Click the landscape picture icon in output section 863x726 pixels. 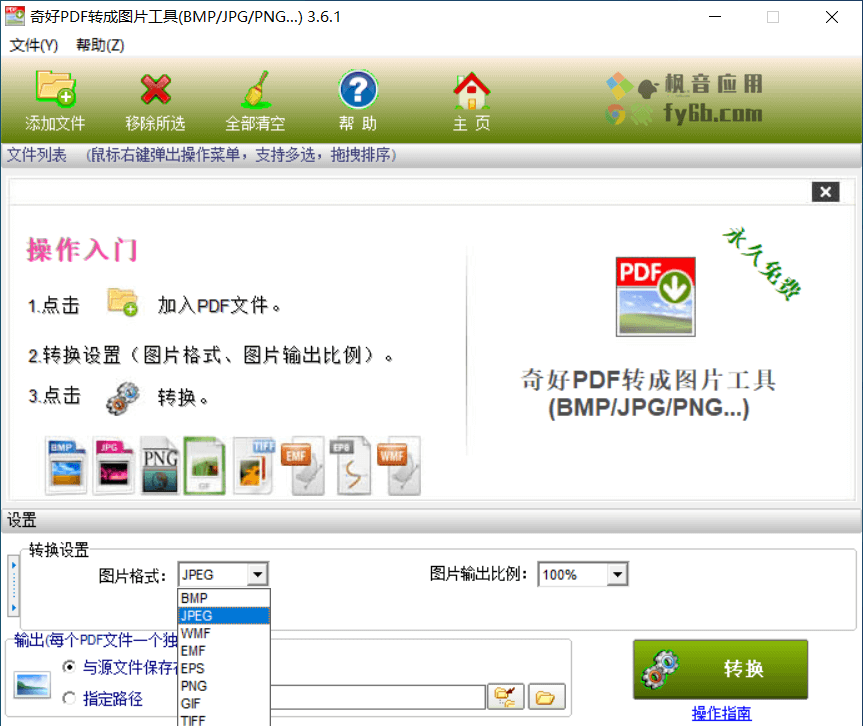32,685
